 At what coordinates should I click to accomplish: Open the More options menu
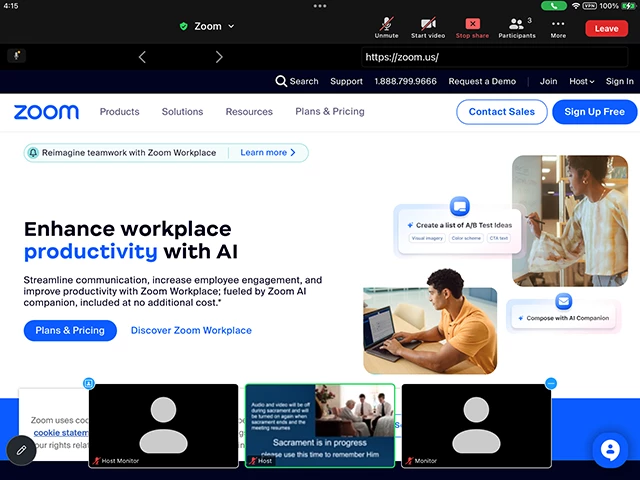pos(558,28)
